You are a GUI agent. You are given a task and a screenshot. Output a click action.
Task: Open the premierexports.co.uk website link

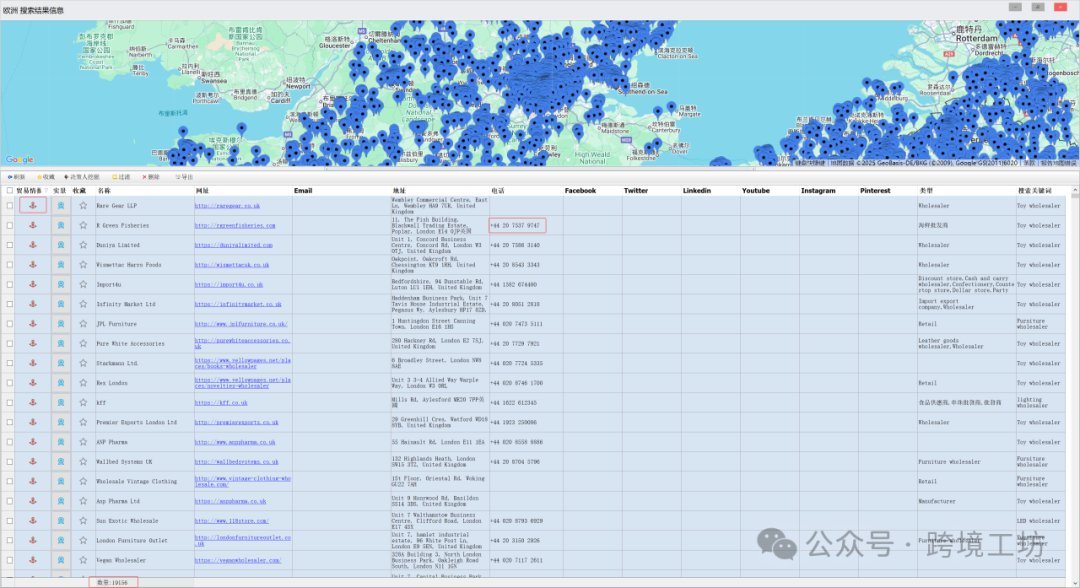point(236,422)
